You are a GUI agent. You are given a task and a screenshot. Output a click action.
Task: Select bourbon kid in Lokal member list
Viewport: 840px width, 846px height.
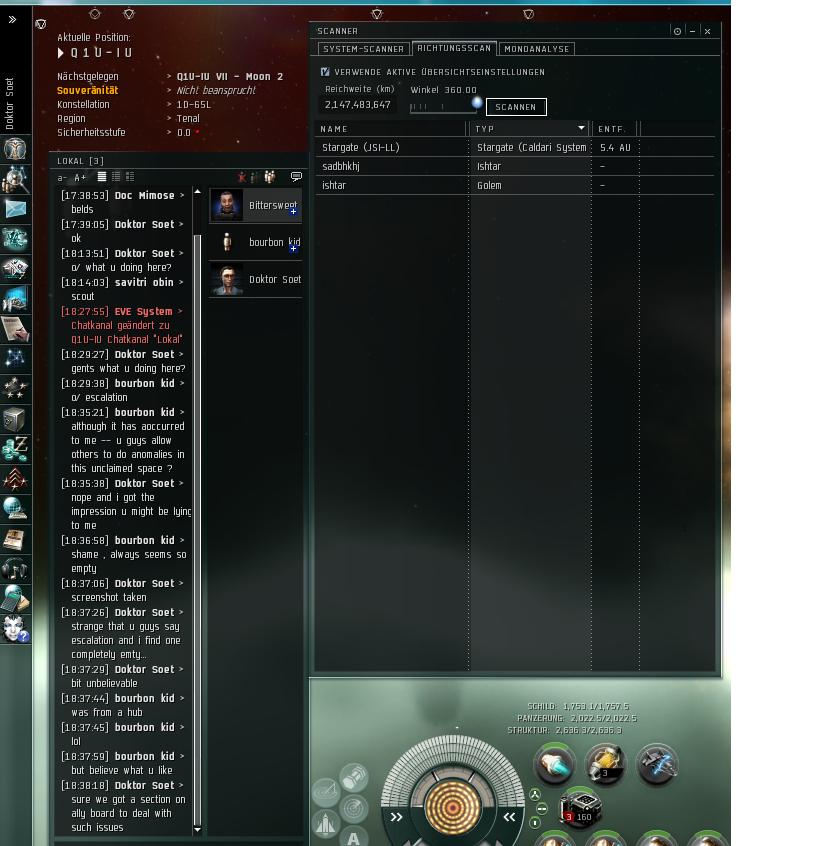coord(255,242)
